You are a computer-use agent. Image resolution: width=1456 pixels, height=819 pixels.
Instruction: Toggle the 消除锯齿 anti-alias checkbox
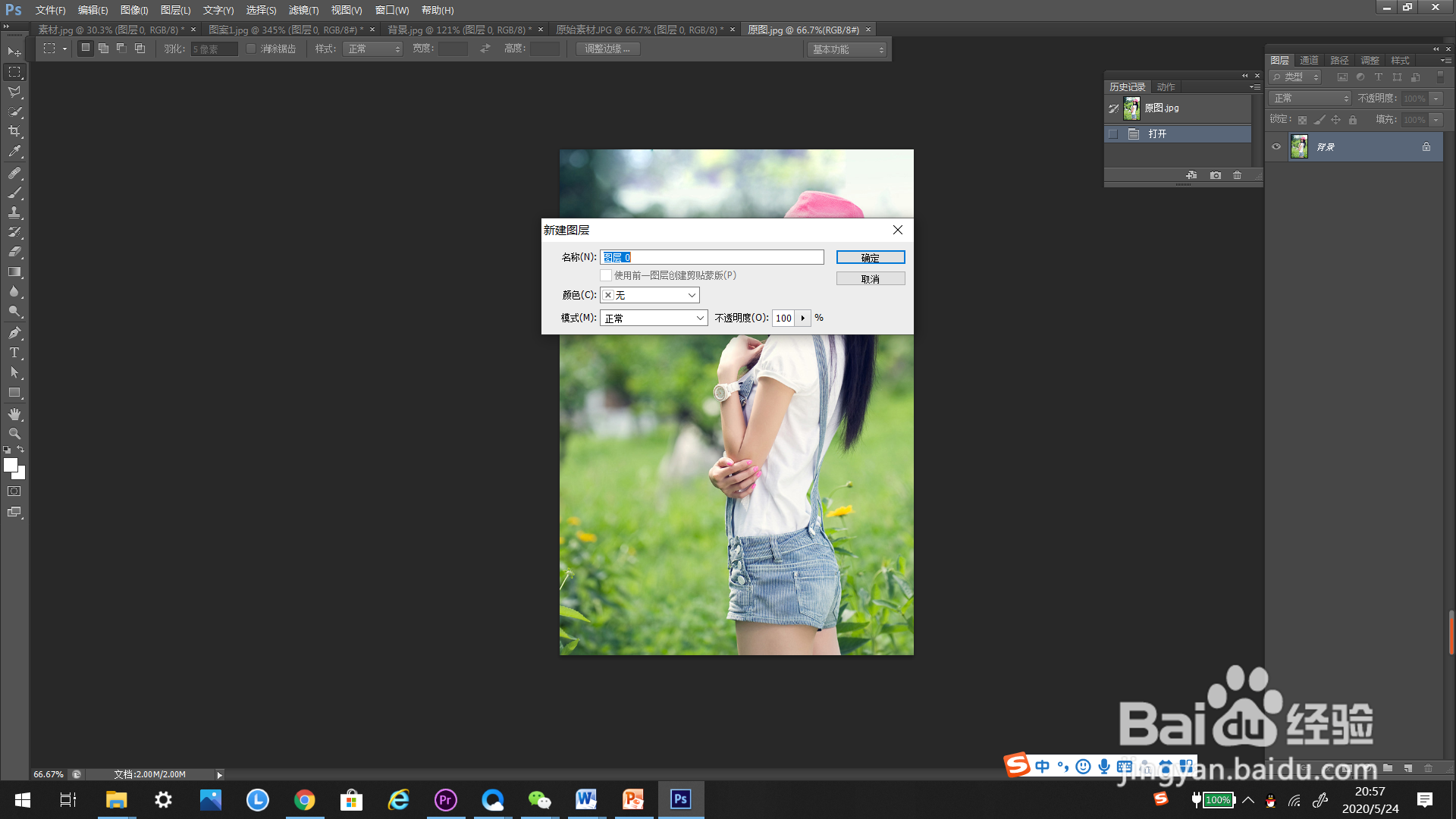click(251, 49)
